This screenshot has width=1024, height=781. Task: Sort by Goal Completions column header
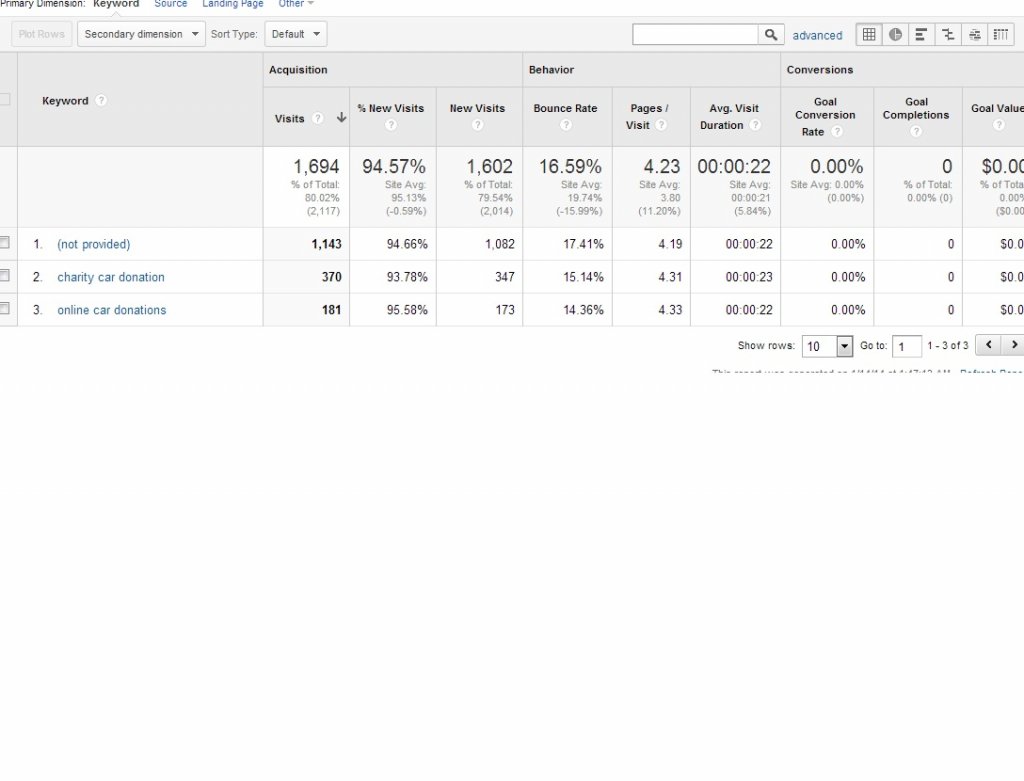pos(916,108)
